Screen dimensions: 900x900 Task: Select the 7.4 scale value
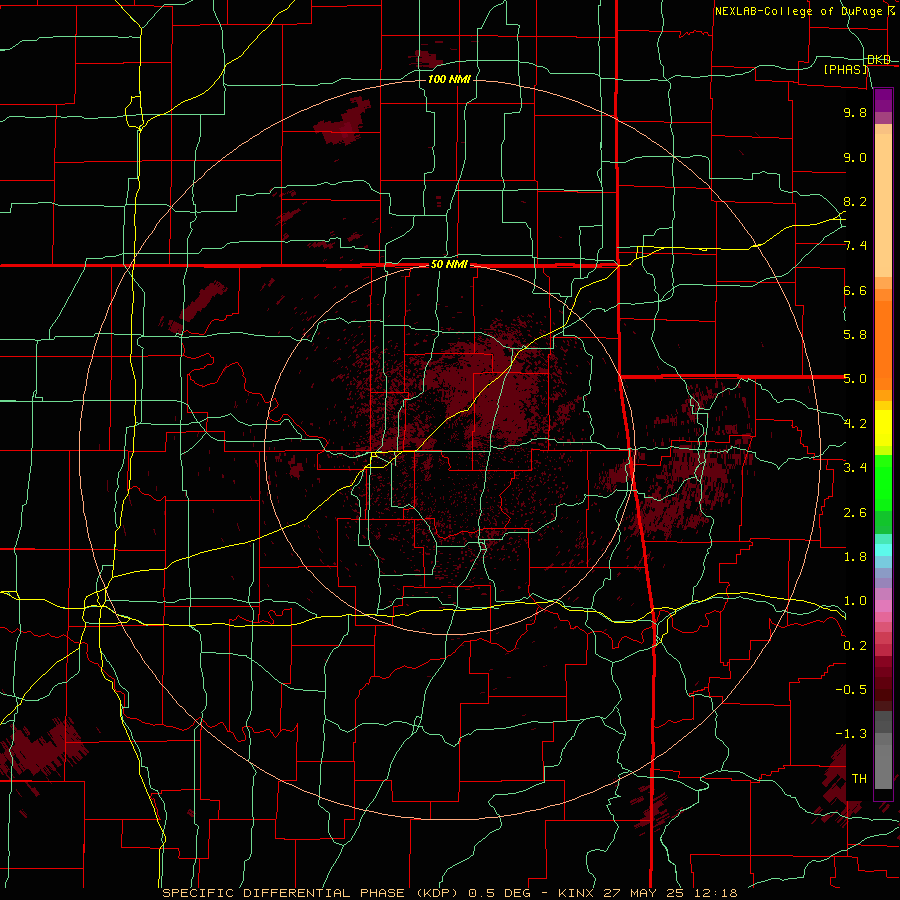pos(855,246)
